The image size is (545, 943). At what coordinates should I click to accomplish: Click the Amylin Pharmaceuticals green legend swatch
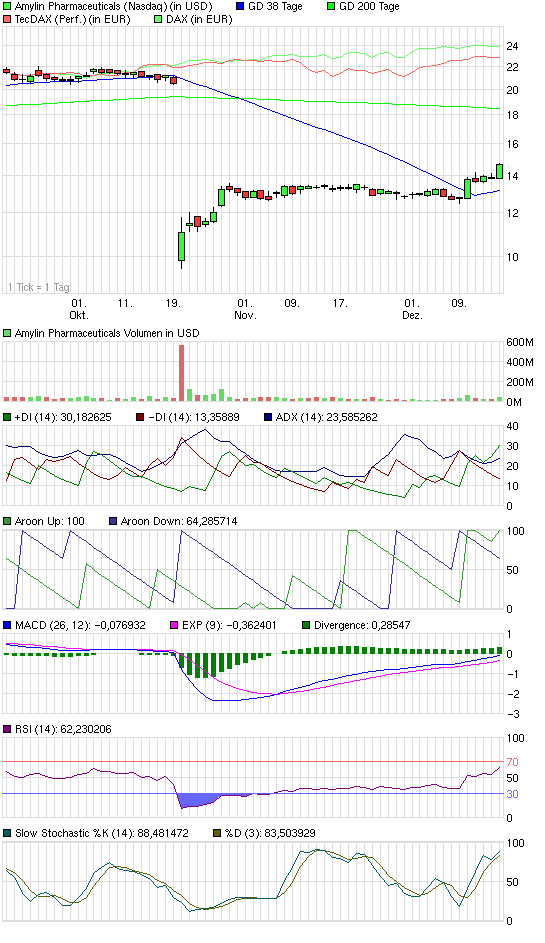(x=7, y=7)
